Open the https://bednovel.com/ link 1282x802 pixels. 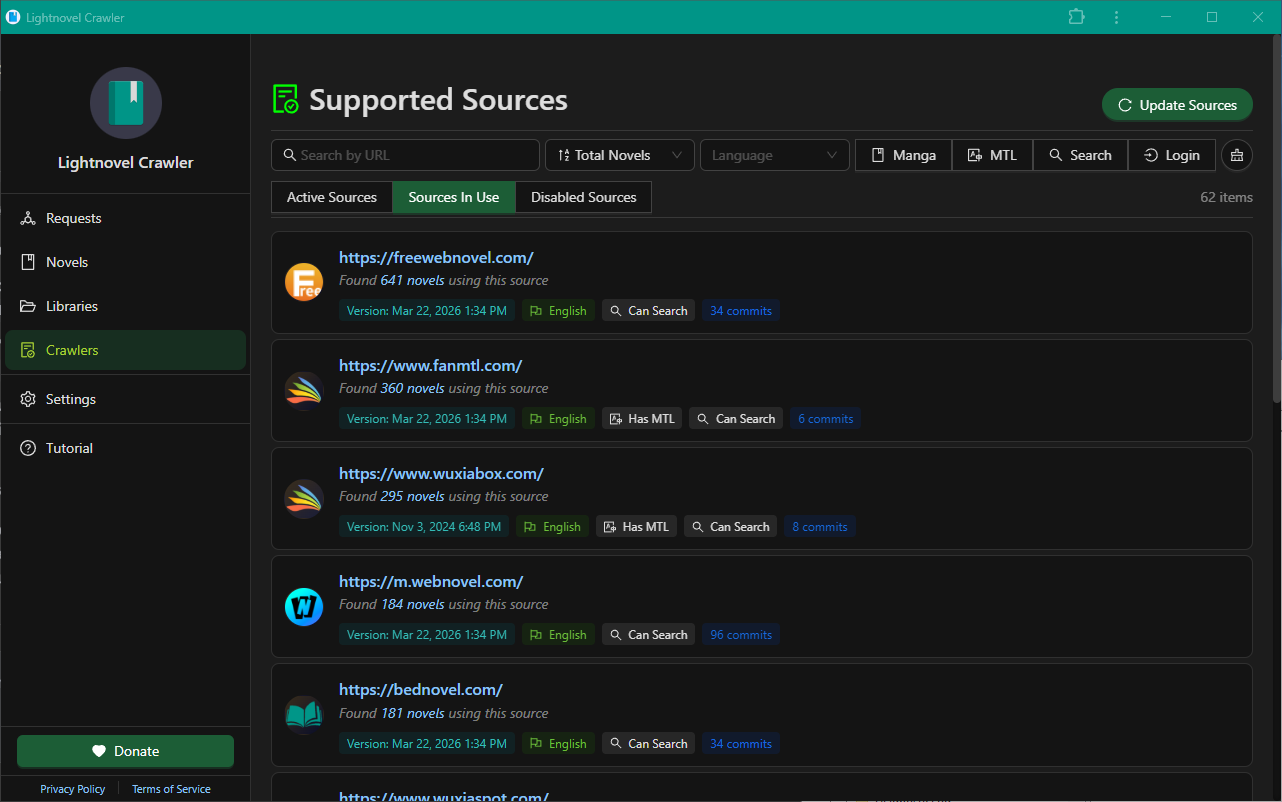click(x=420, y=689)
